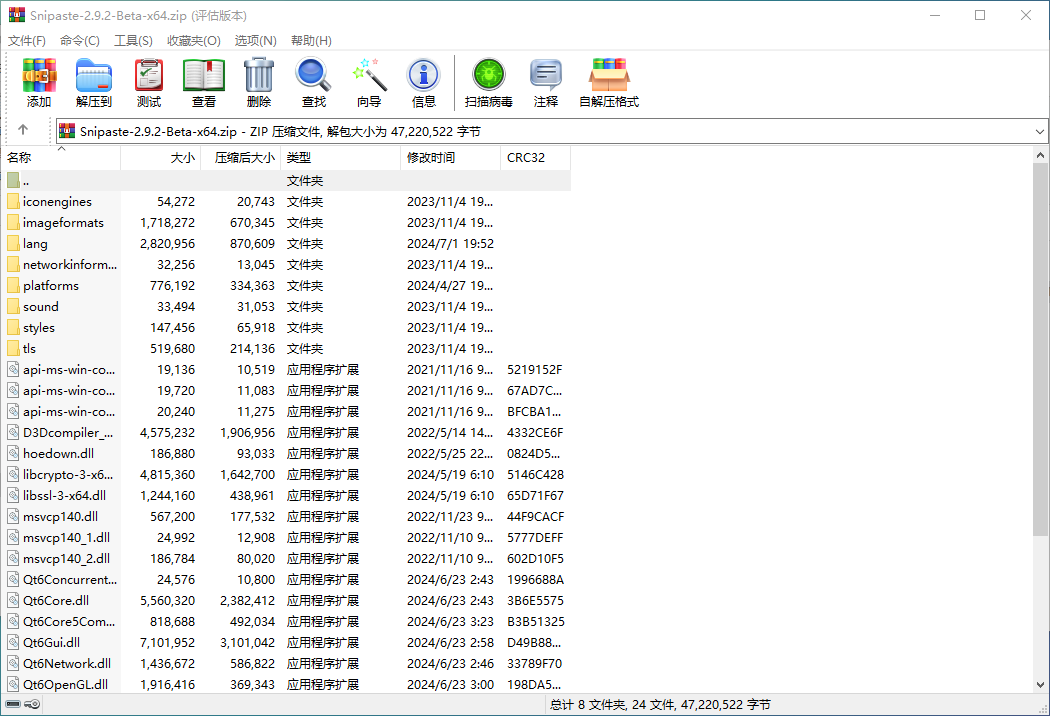Select the tls folder icon

(13, 348)
